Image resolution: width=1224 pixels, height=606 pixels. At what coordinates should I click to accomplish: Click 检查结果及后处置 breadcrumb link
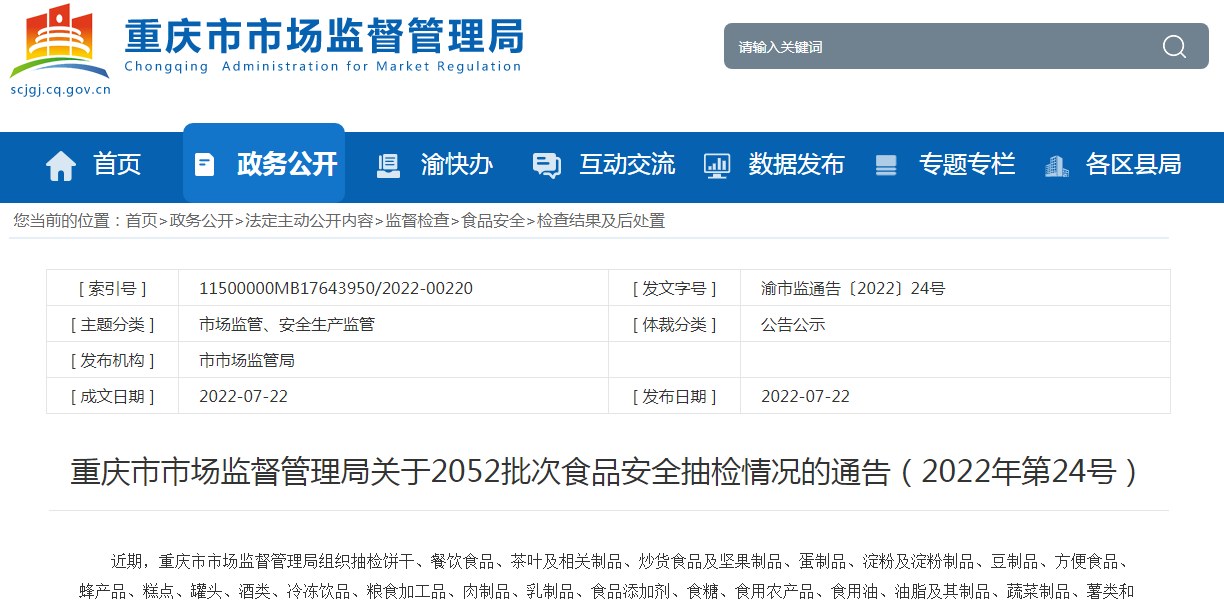click(600, 221)
